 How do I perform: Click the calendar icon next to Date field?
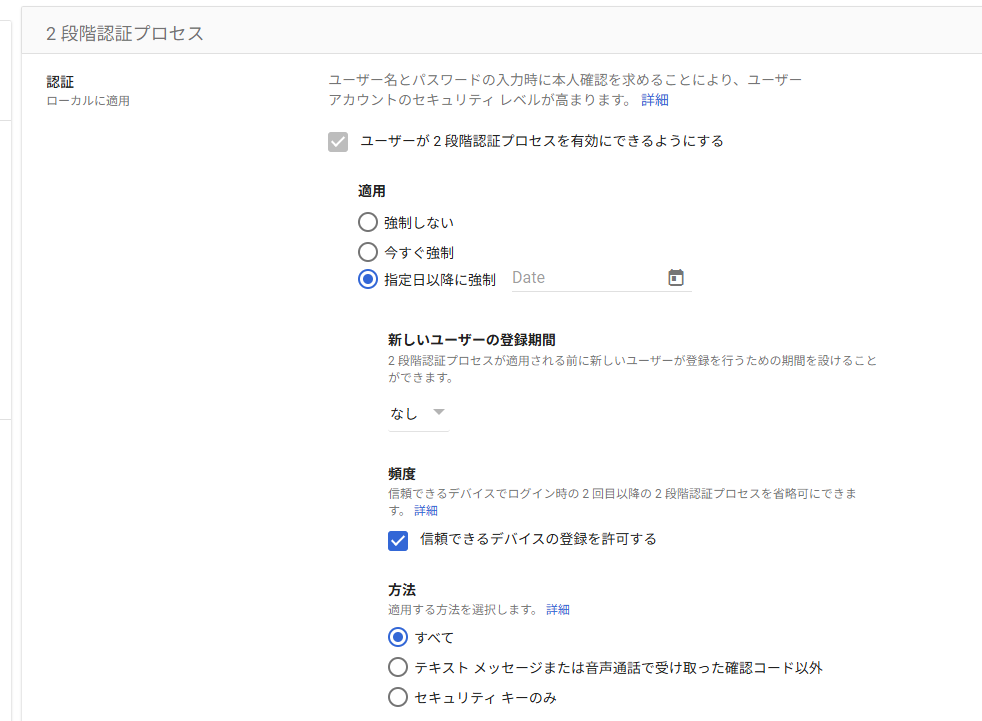pos(676,277)
